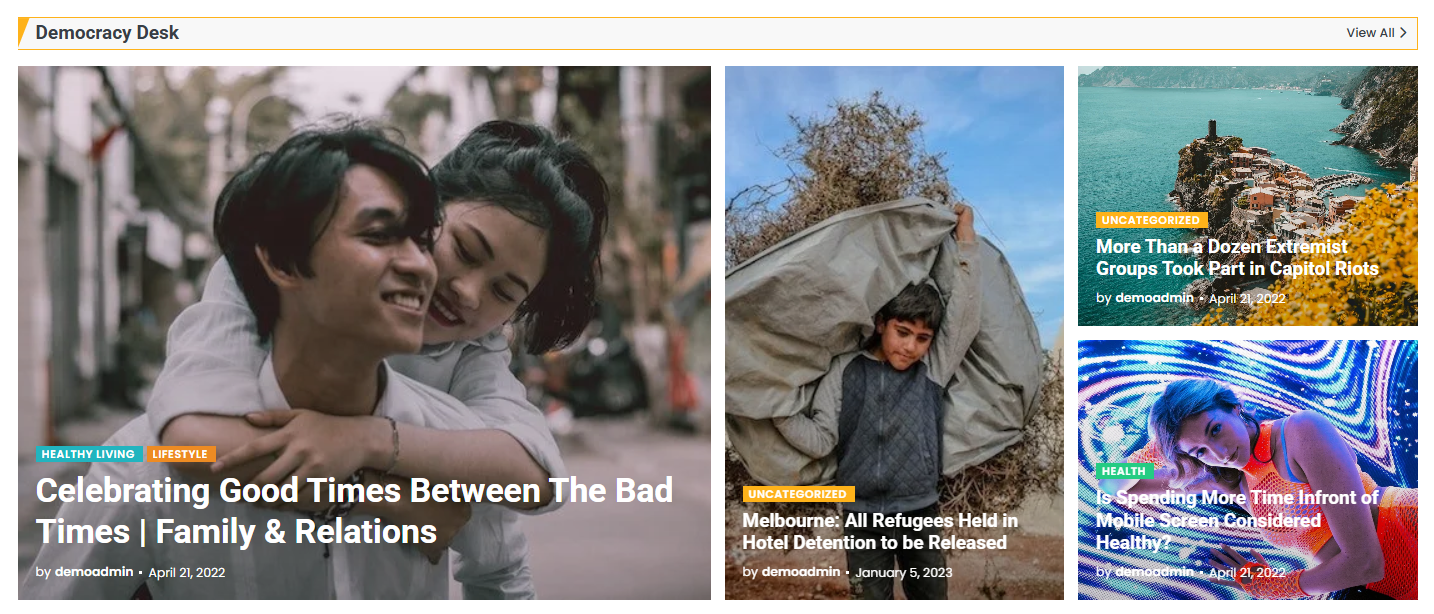Select the green Health category tag

coord(1124,471)
